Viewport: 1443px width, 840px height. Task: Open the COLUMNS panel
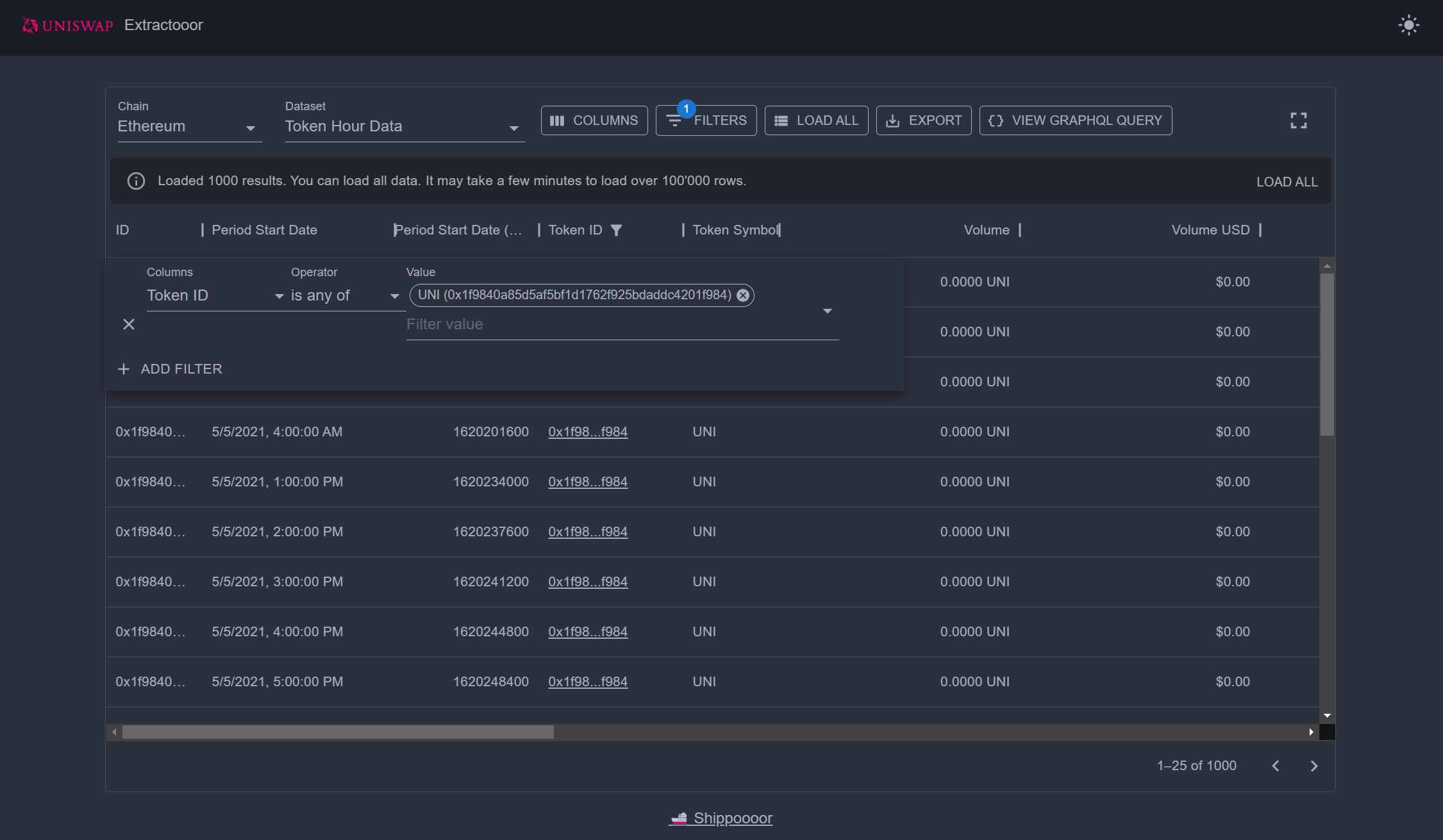[x=594, y=120]
